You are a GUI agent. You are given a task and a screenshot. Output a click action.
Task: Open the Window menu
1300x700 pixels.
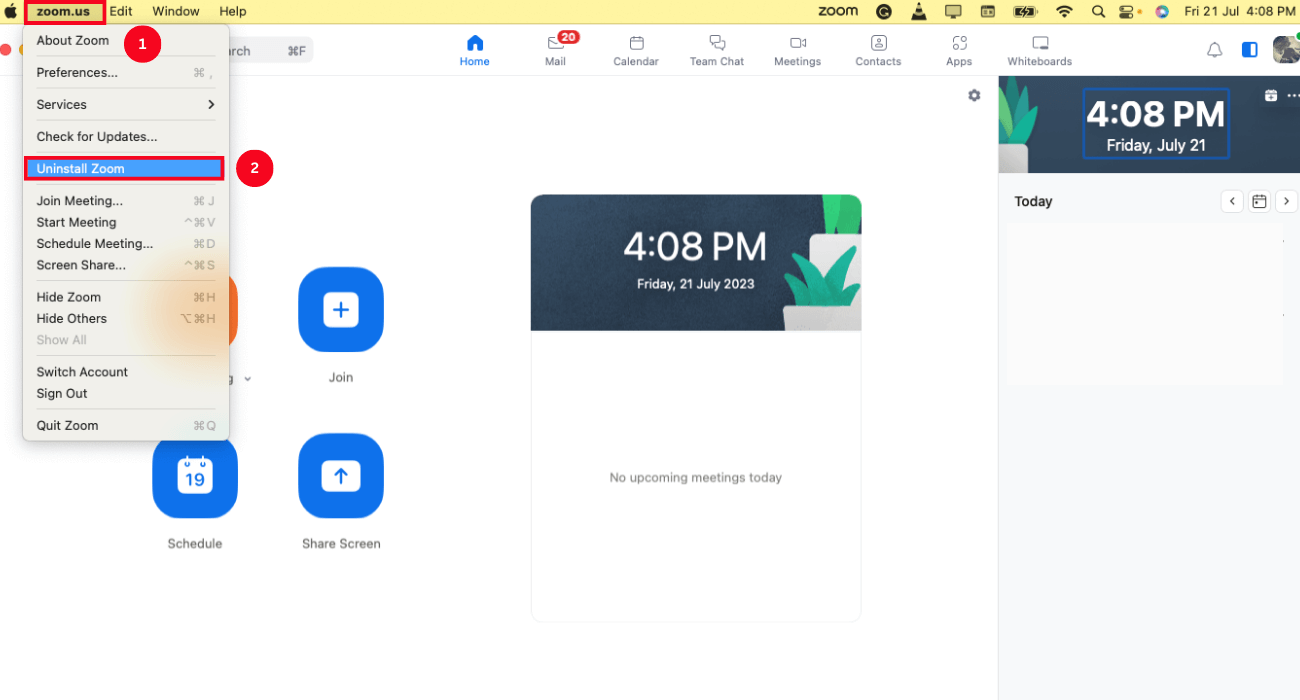[x=176, y=11]
